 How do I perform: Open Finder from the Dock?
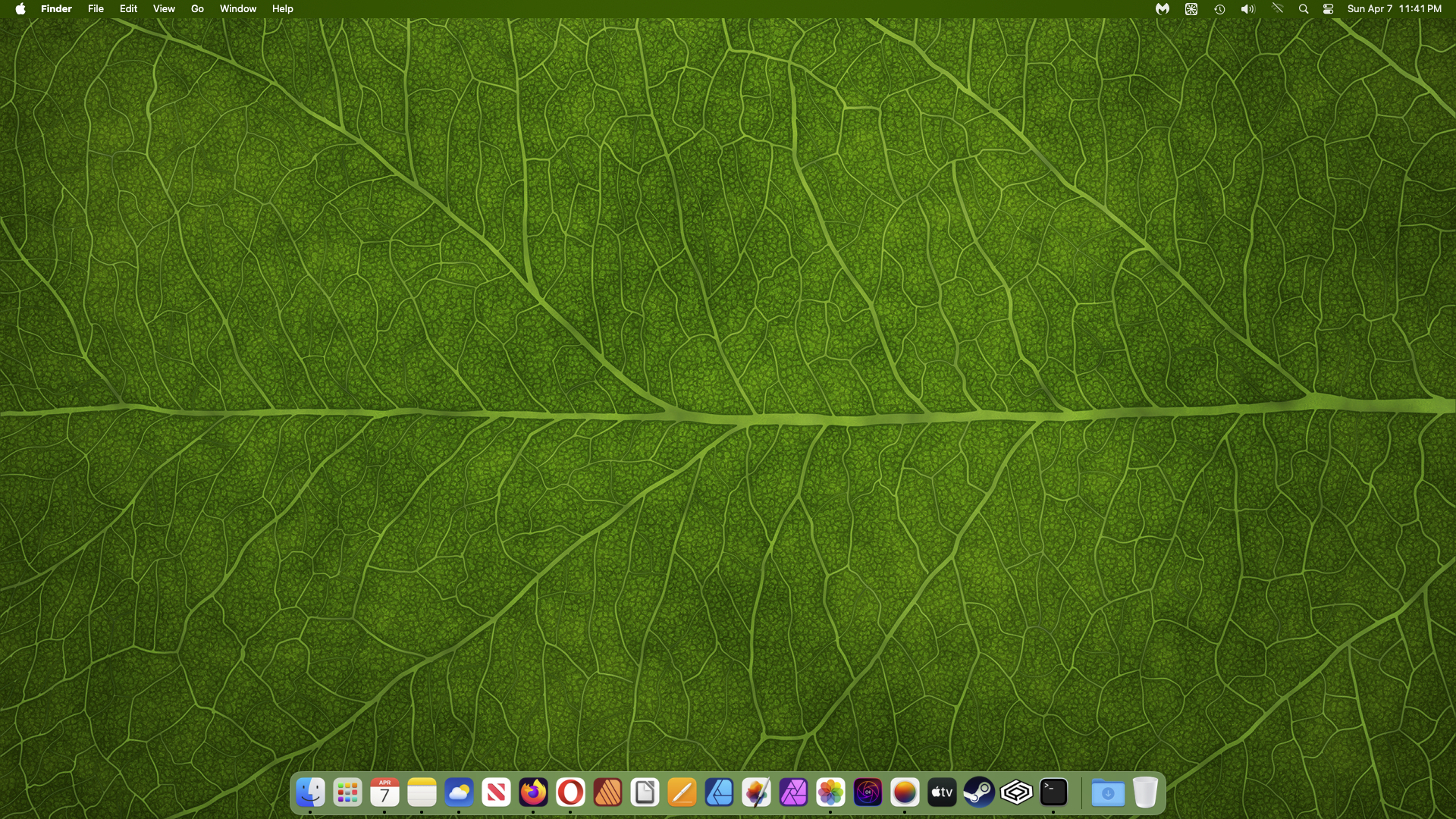click(x=310, y=792)
